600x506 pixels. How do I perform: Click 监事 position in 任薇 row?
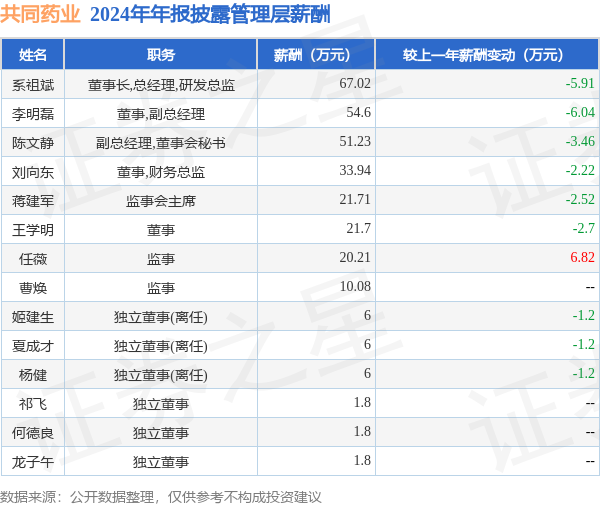point(161,259)
